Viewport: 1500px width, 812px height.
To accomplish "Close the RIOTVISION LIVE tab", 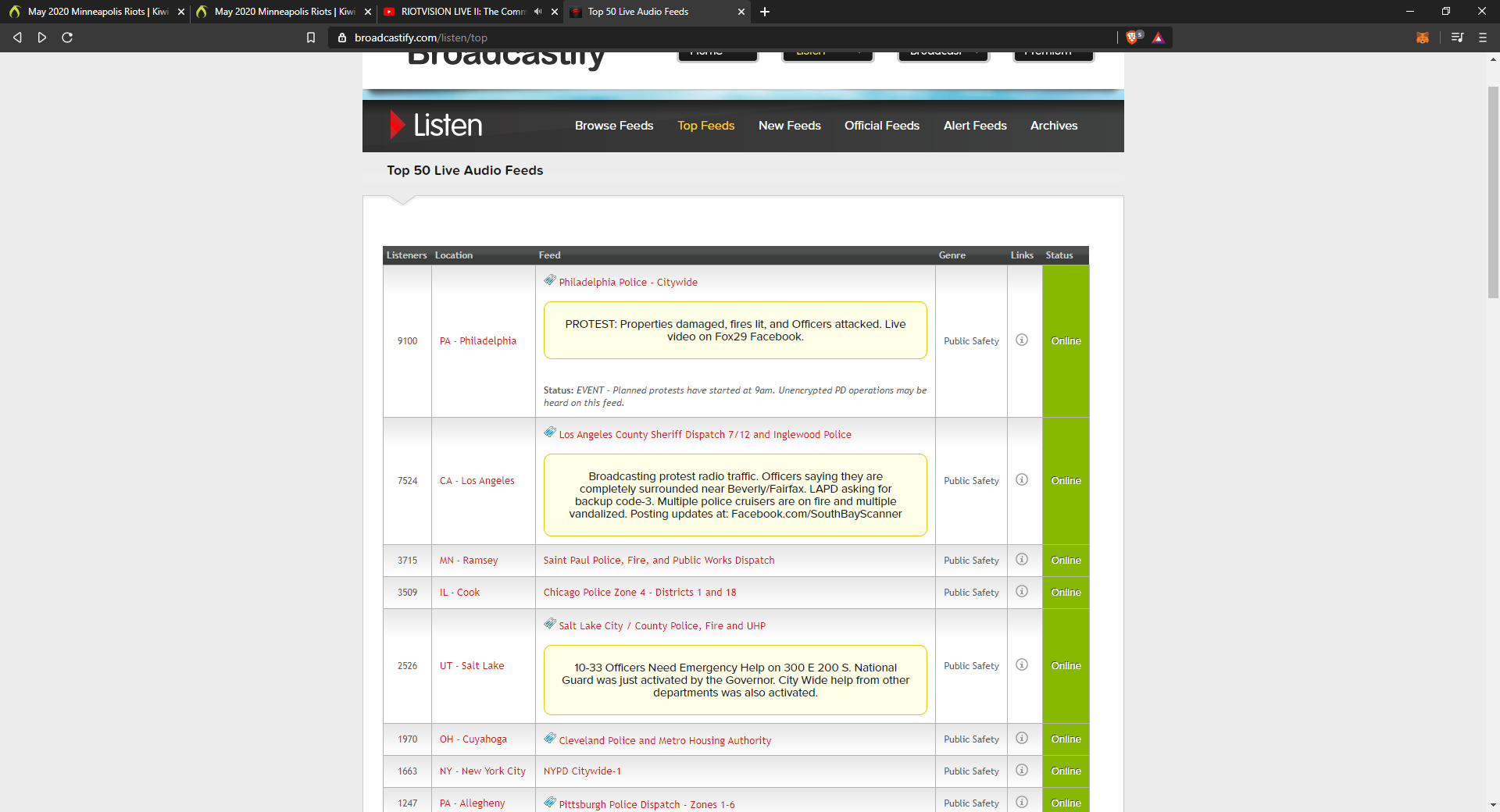I will tap(555, 12).
